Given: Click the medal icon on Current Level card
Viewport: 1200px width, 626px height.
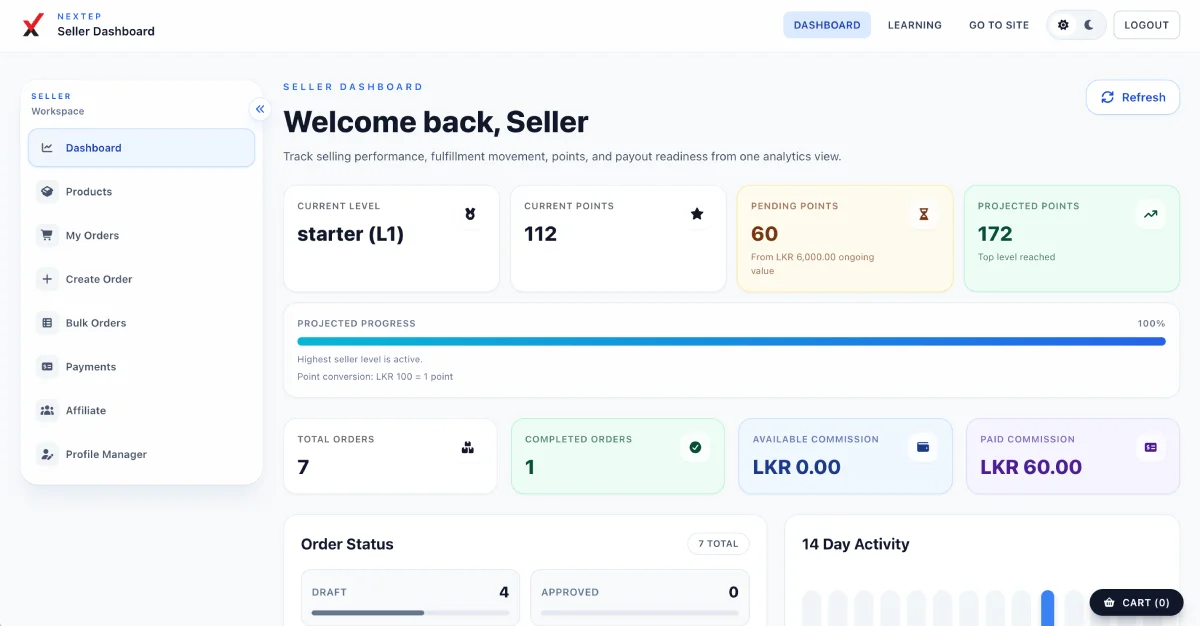Looking at the screenshot, I should [x=470, y=214].
